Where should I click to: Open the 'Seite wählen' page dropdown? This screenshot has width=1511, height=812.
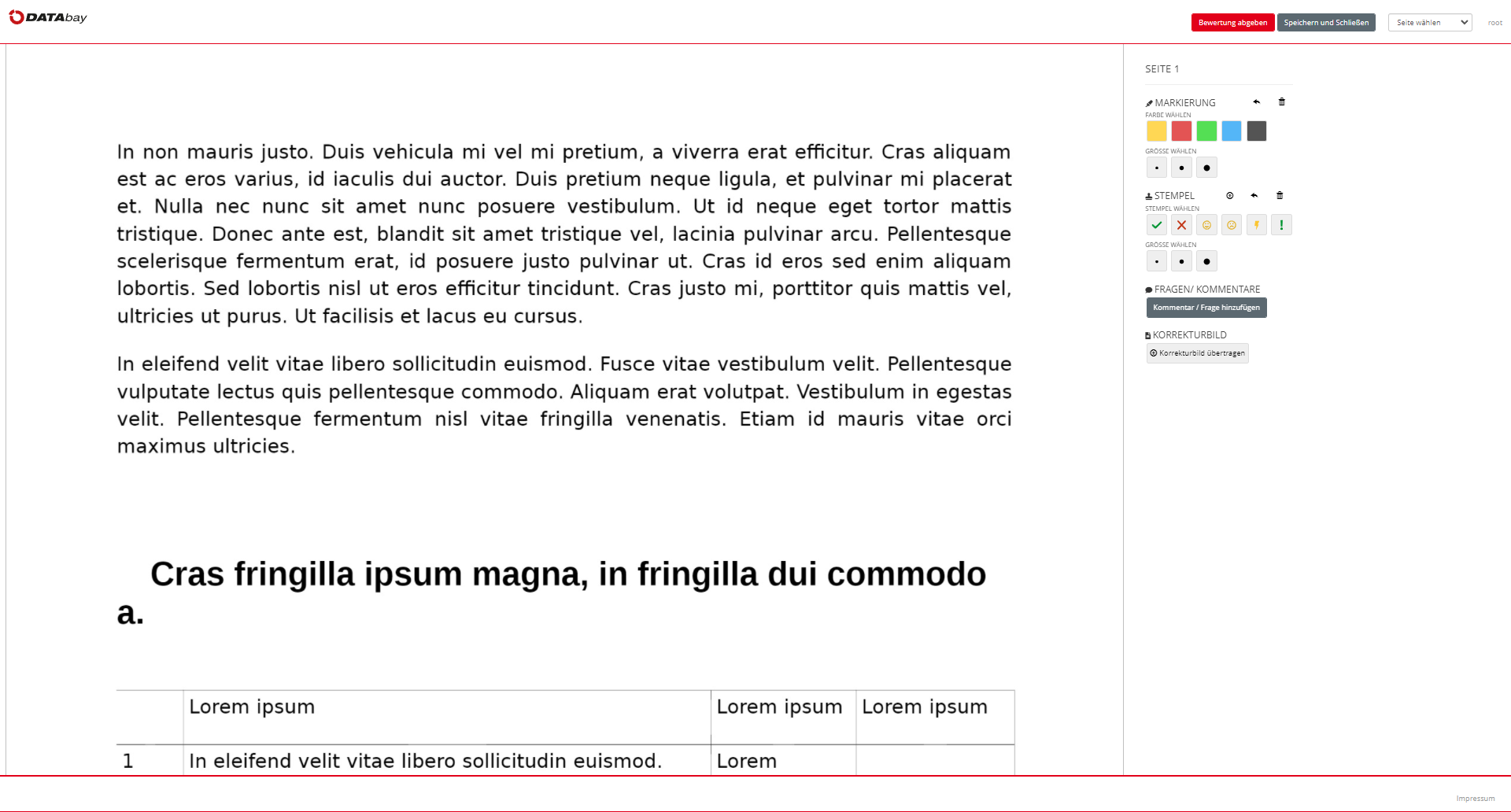1430,23
